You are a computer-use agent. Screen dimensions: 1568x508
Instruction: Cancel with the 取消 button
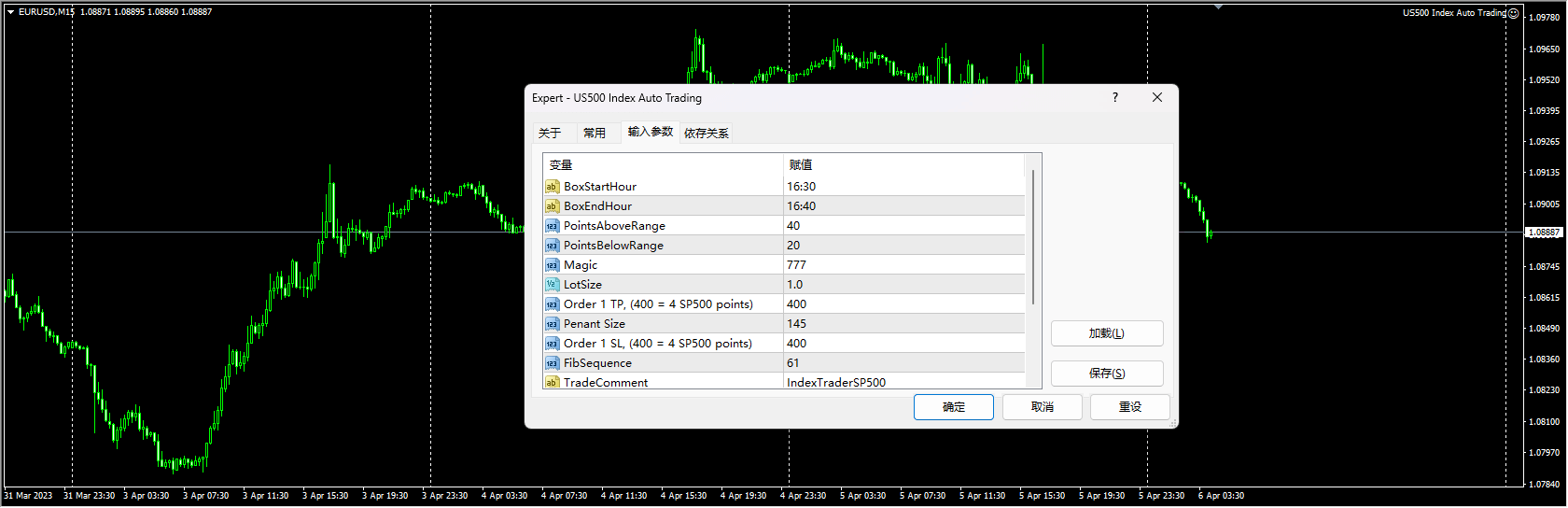pos(1043,407)
